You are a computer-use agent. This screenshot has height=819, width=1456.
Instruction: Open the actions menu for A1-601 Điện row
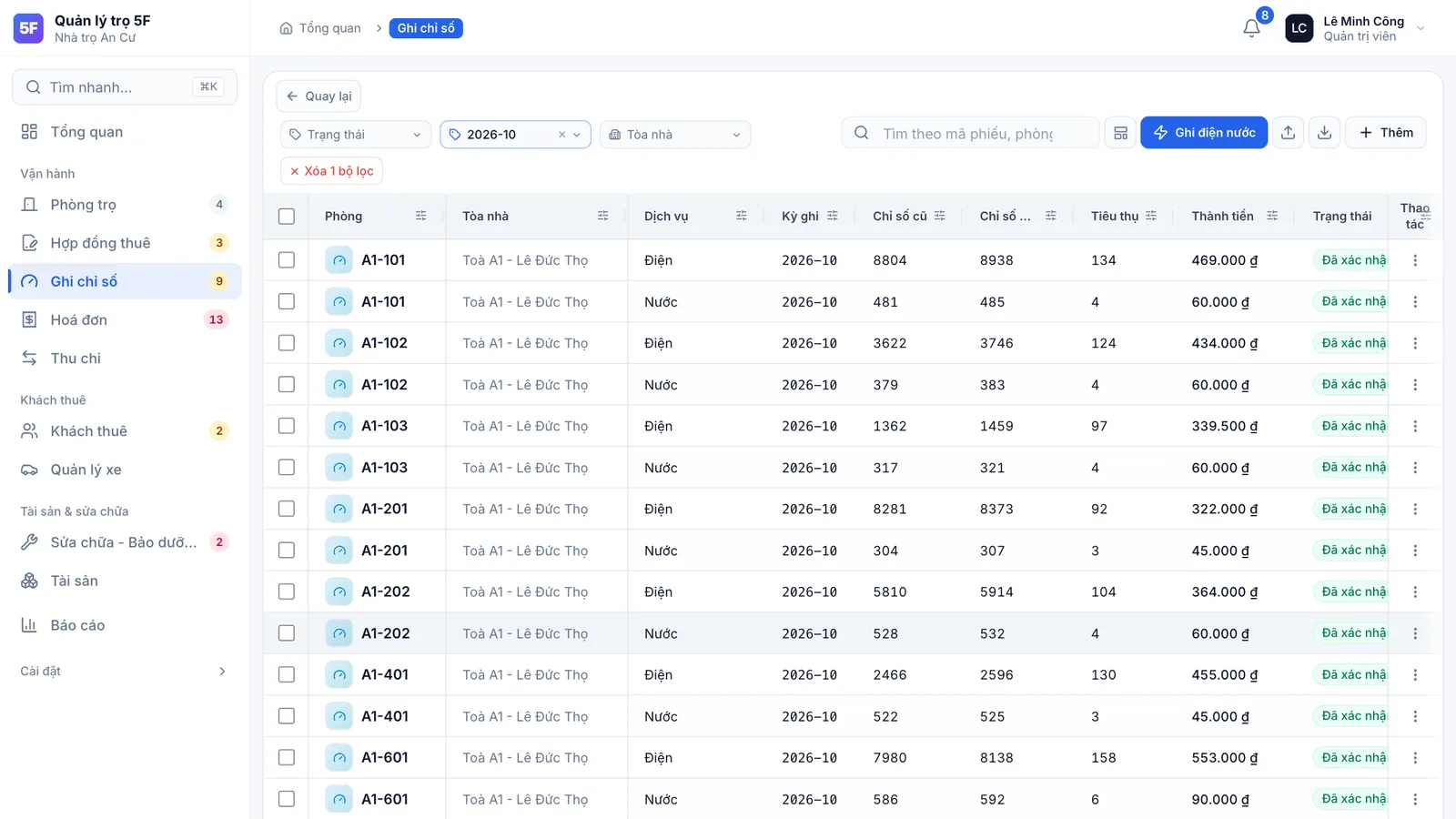(x=1415, y=757)
